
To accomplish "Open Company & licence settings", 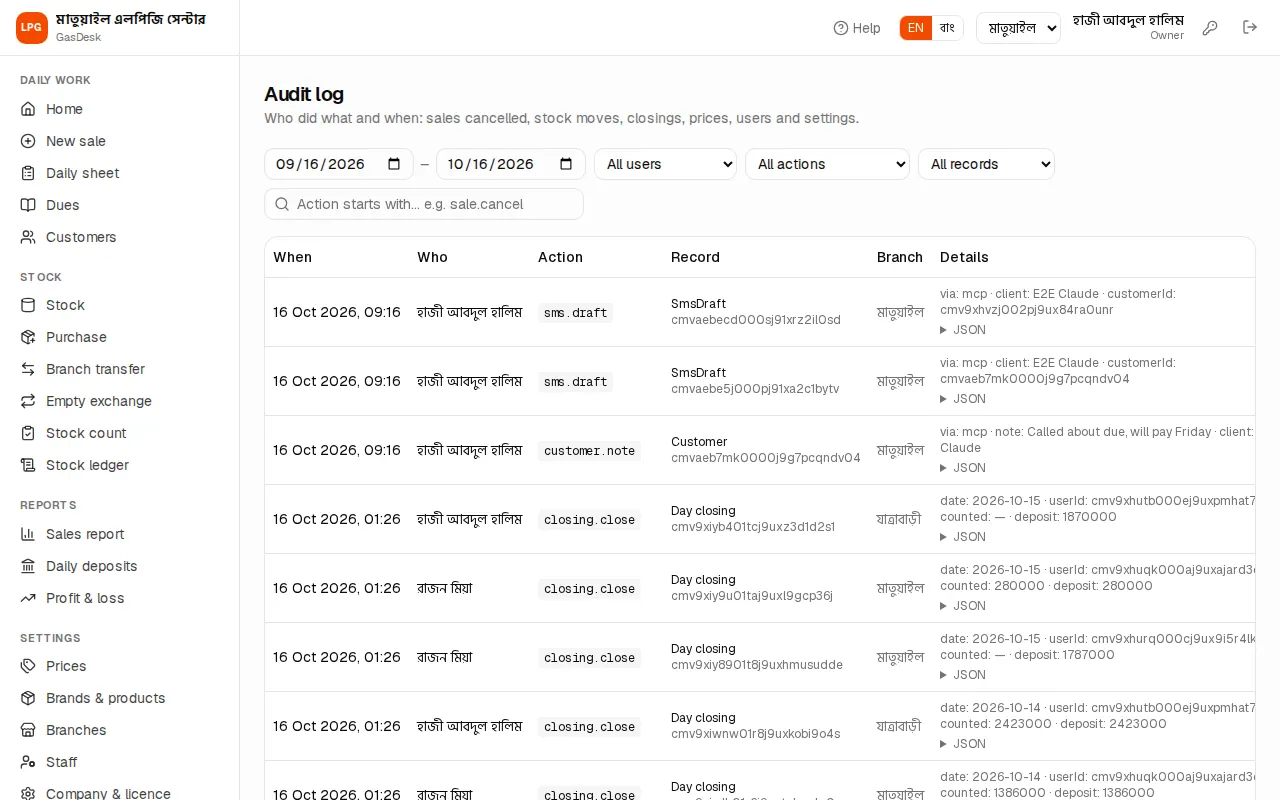I will coord(120,791).
